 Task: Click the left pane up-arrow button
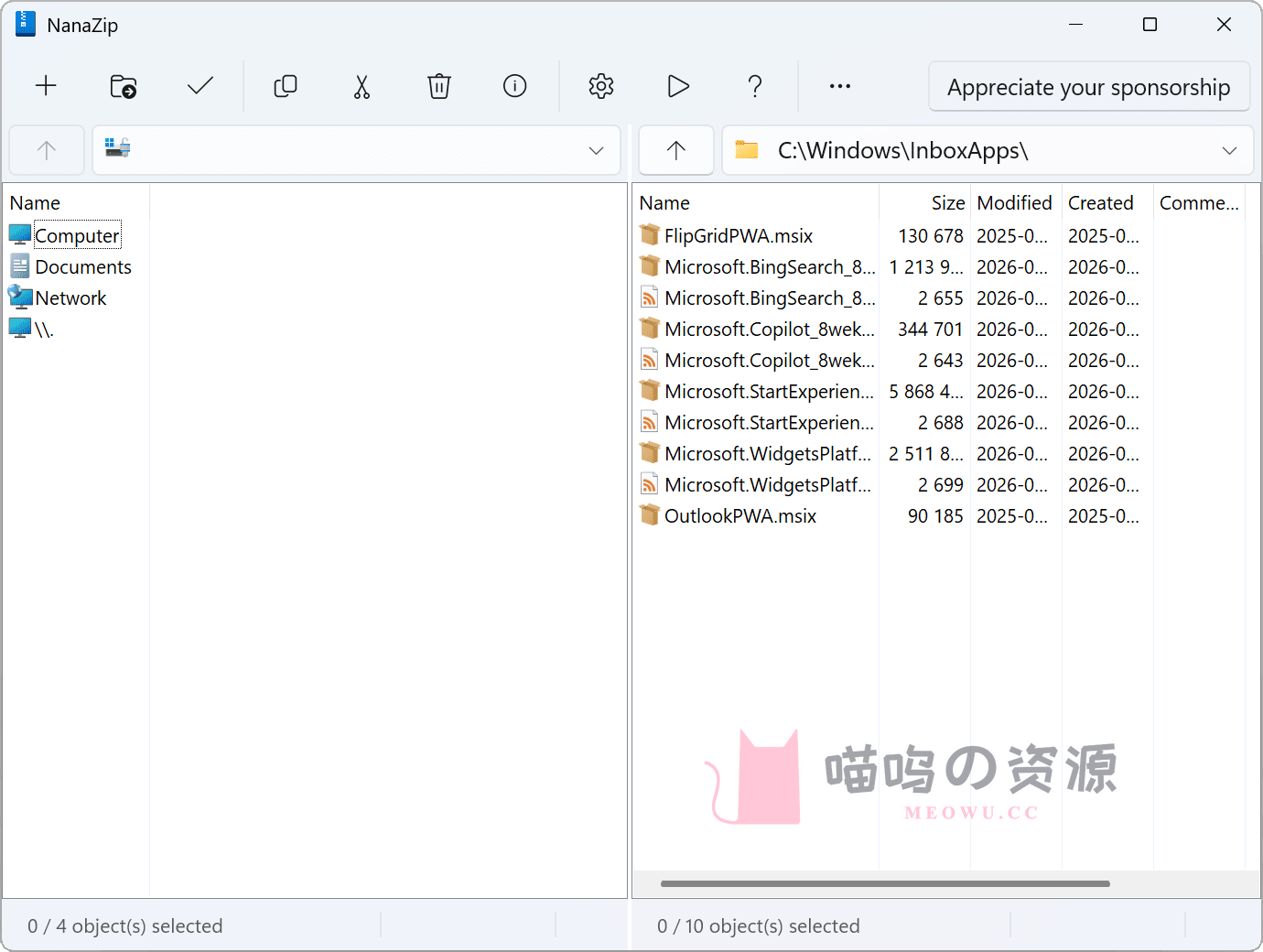(47, 150)
